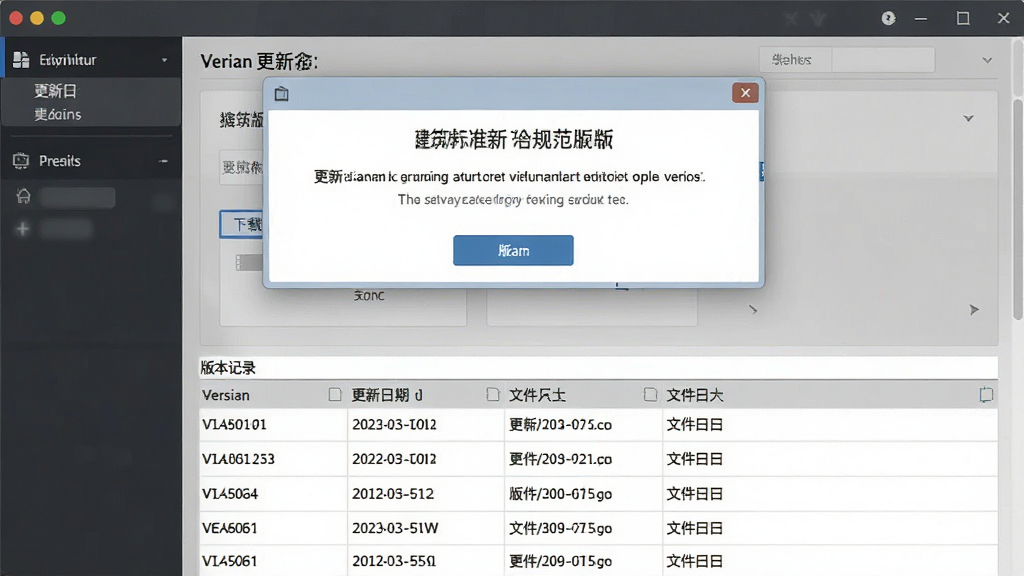Click the clipboard icon in the dialog title bar
This screenshot has width=1024, height=576.
coord(281,93)
